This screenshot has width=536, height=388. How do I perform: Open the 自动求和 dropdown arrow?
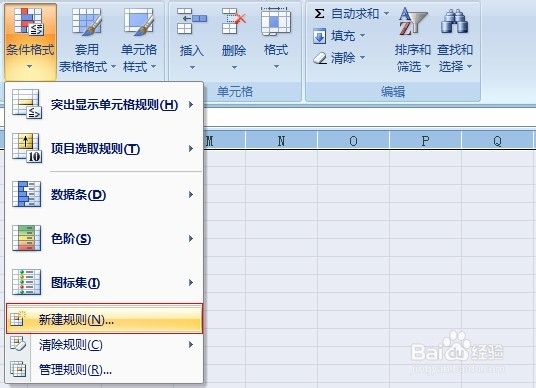(386, 14)
